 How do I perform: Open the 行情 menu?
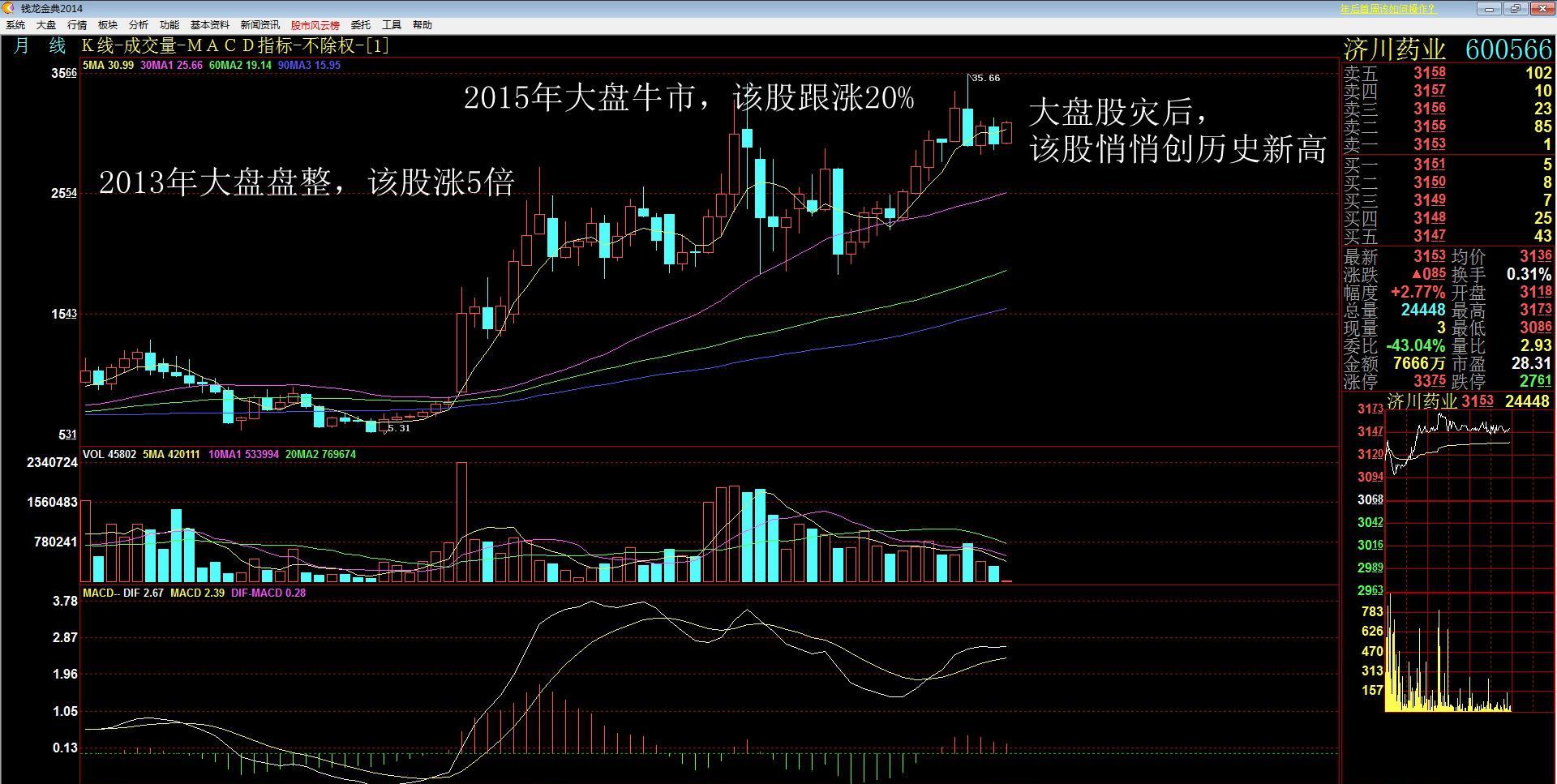point(76,24)
